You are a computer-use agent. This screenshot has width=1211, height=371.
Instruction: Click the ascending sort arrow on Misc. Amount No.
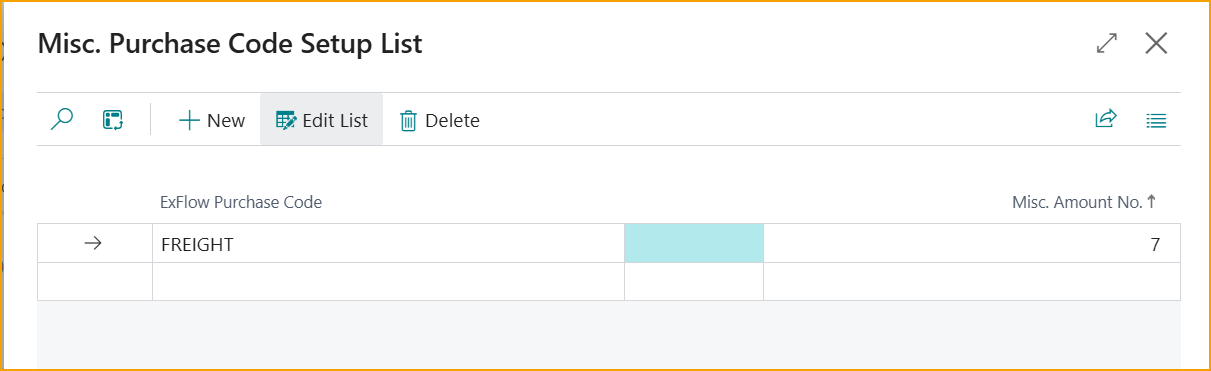pyautogui.click(x=1152, y=202)
